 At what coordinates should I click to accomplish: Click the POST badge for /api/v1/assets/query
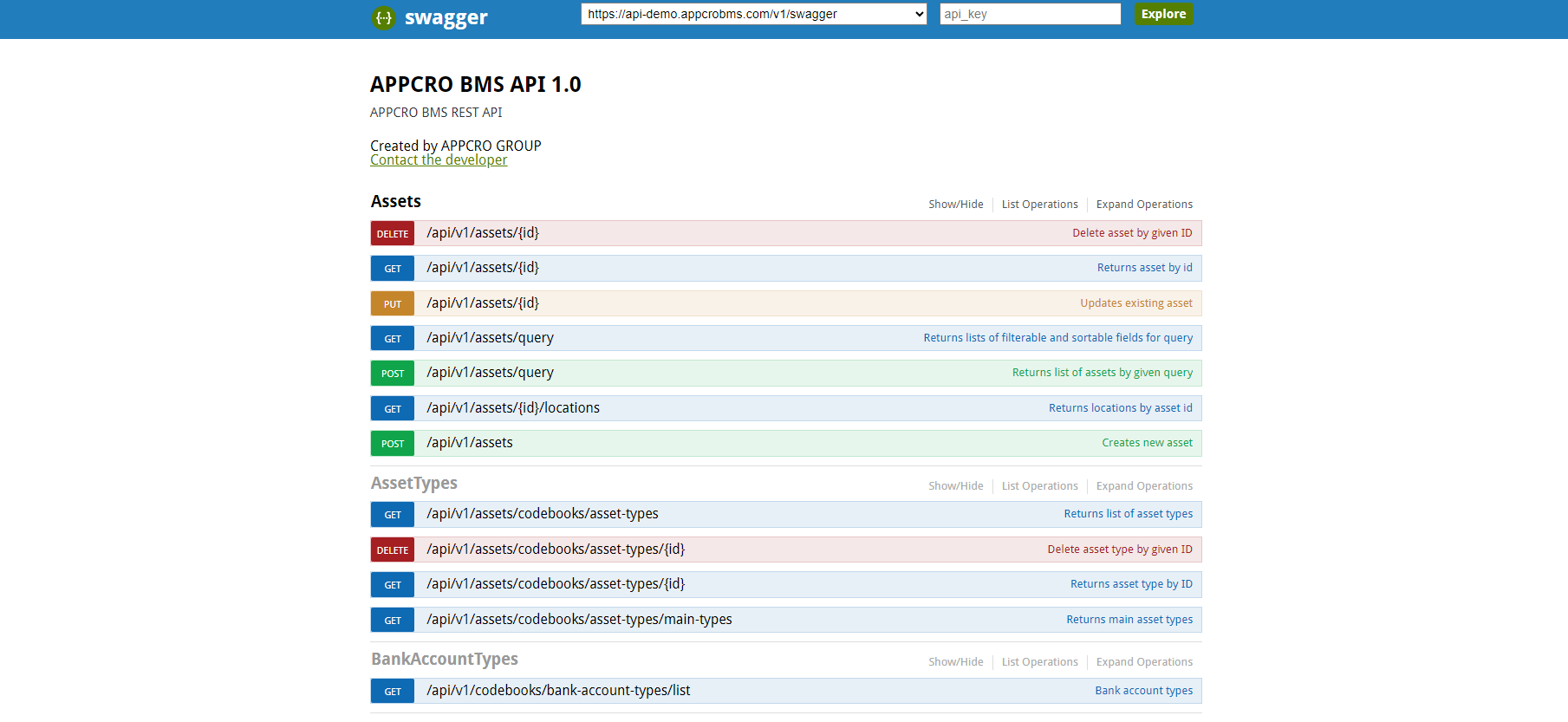tap(393, 374)
